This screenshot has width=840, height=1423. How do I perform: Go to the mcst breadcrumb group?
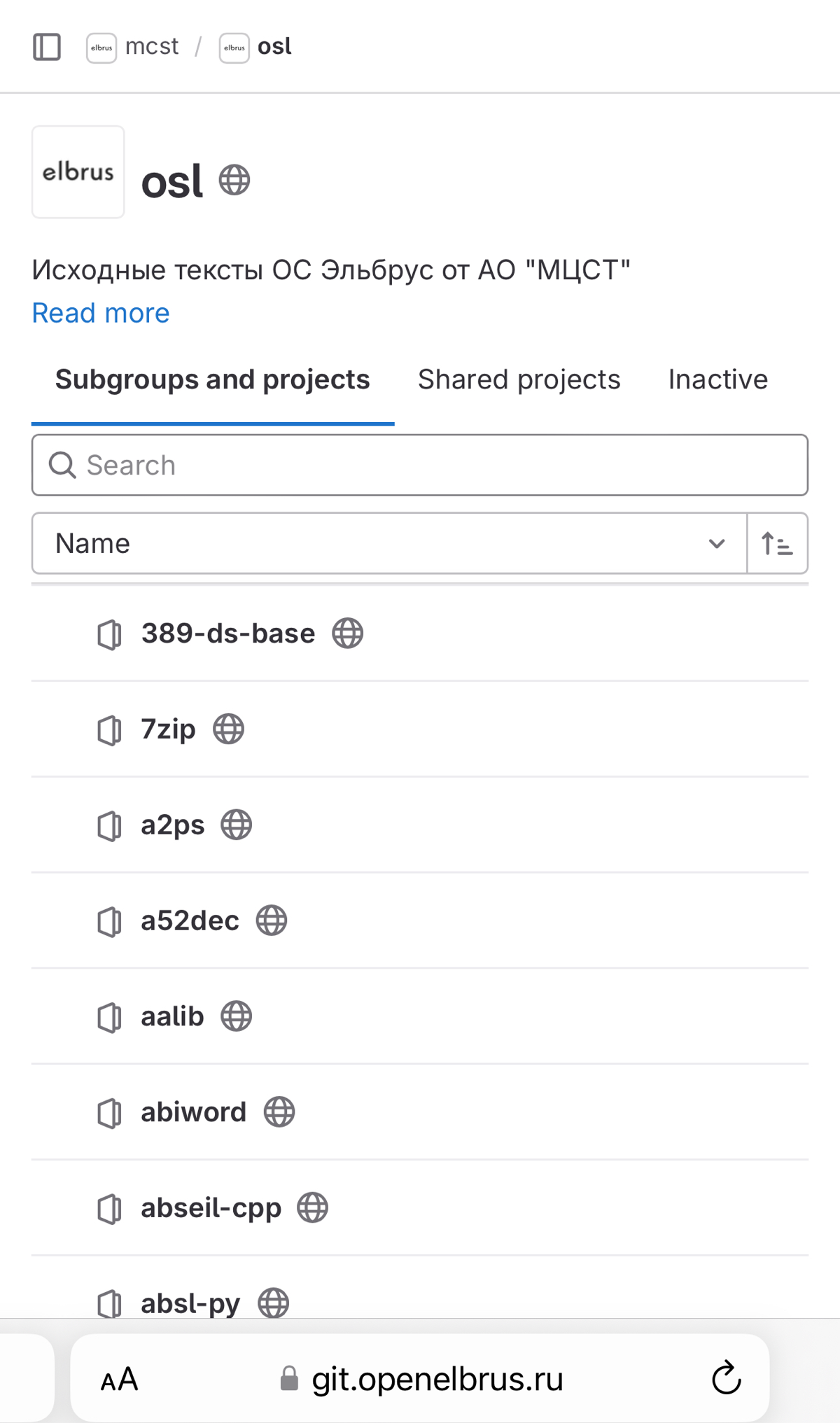[152, 47]
